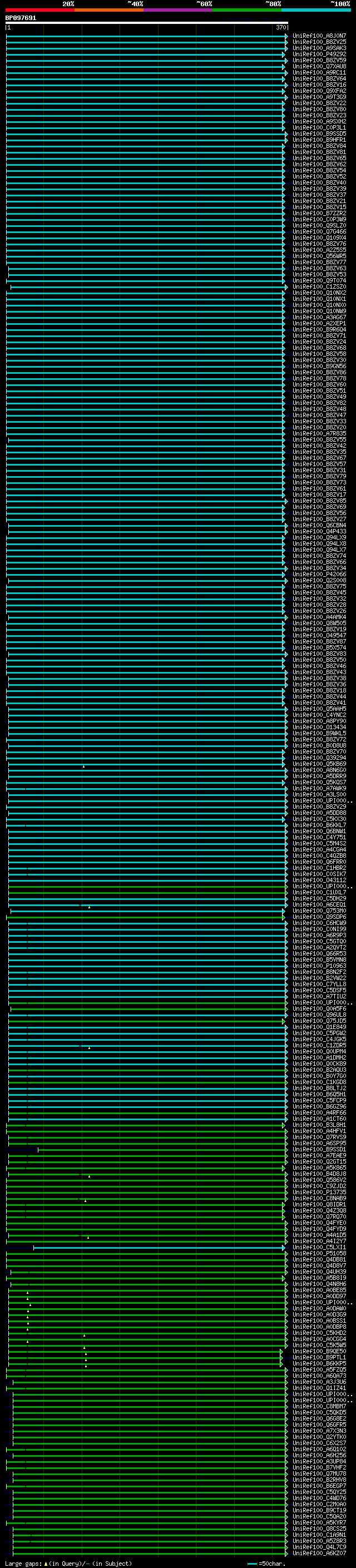Select the UniRef100_A3LS00 label
Viewport: 356px width, 1568px height.
pos(319,794)
